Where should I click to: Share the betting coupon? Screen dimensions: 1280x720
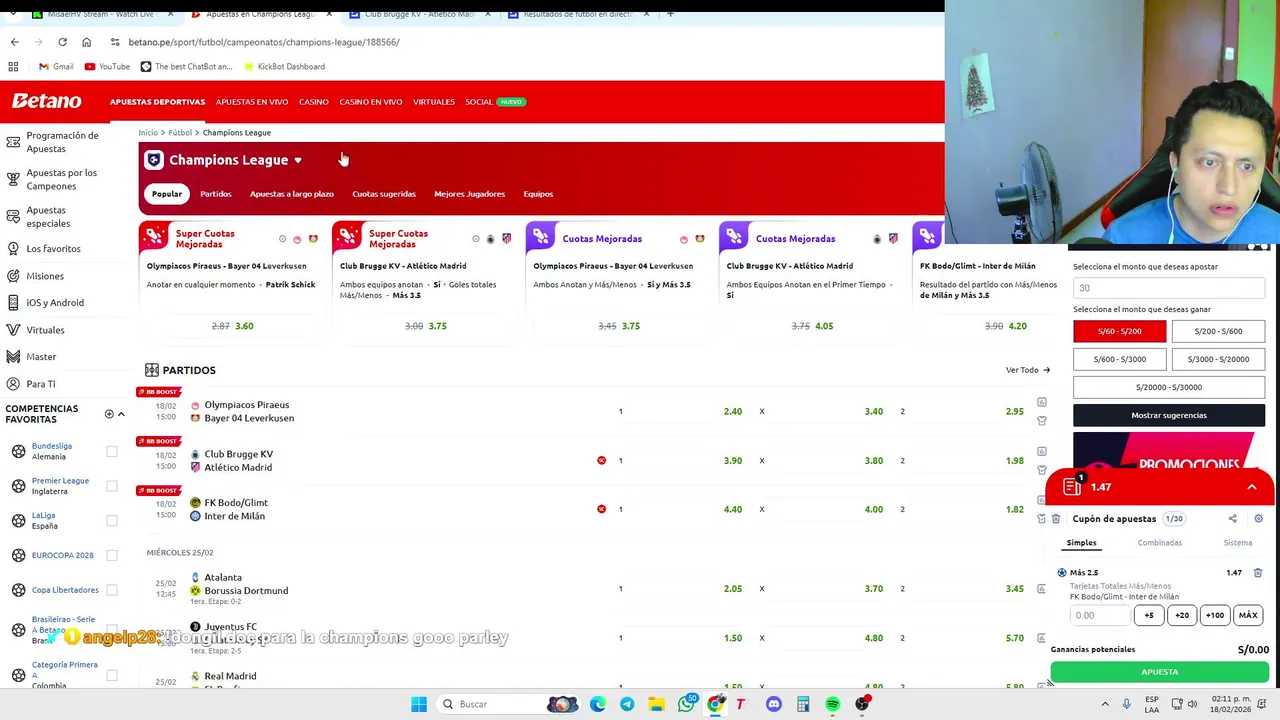click(x=1232, y=519)
